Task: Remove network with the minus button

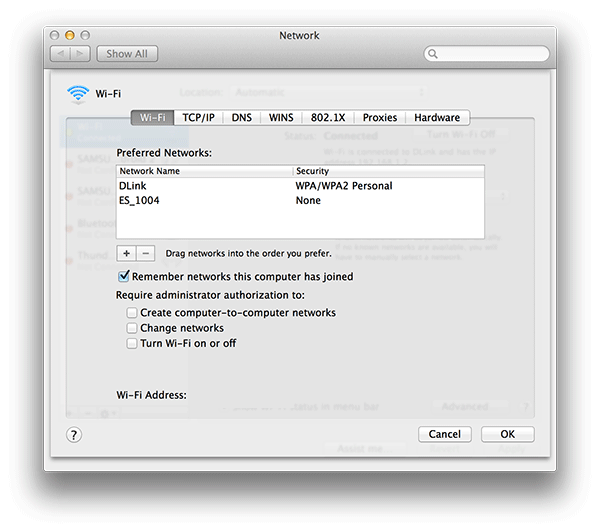Action: (145, 253)
